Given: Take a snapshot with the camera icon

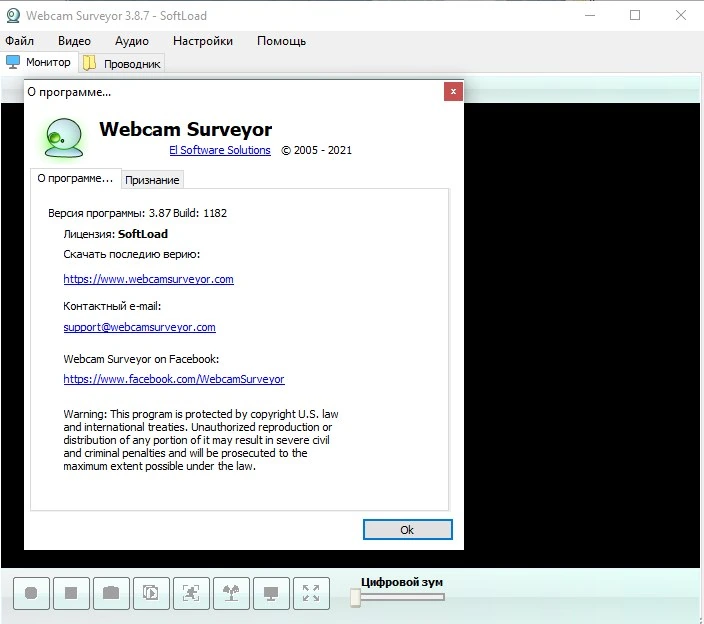Looking at the screenshot, I should click(x=111, y=593).
